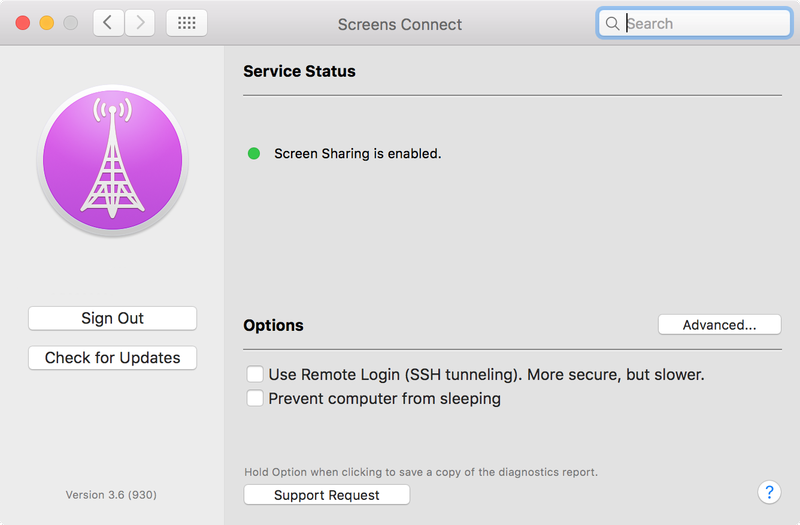Minimize the window with the yellow button
The height and width of the screenshot is (525, 800).
(x=47, y=23)
